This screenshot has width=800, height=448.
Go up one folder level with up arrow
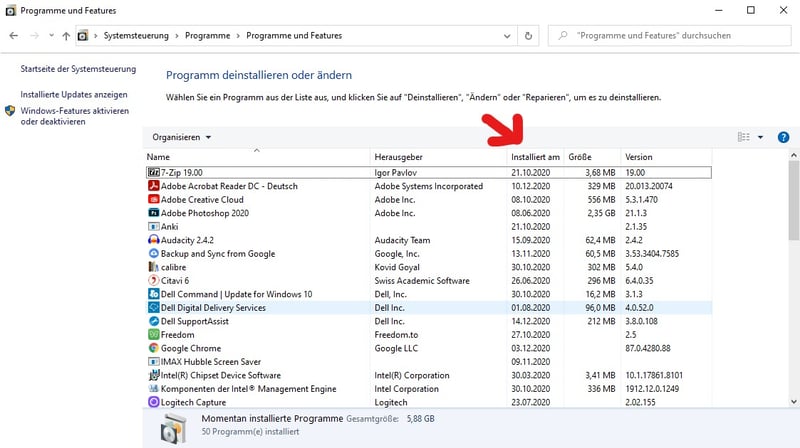66,36
